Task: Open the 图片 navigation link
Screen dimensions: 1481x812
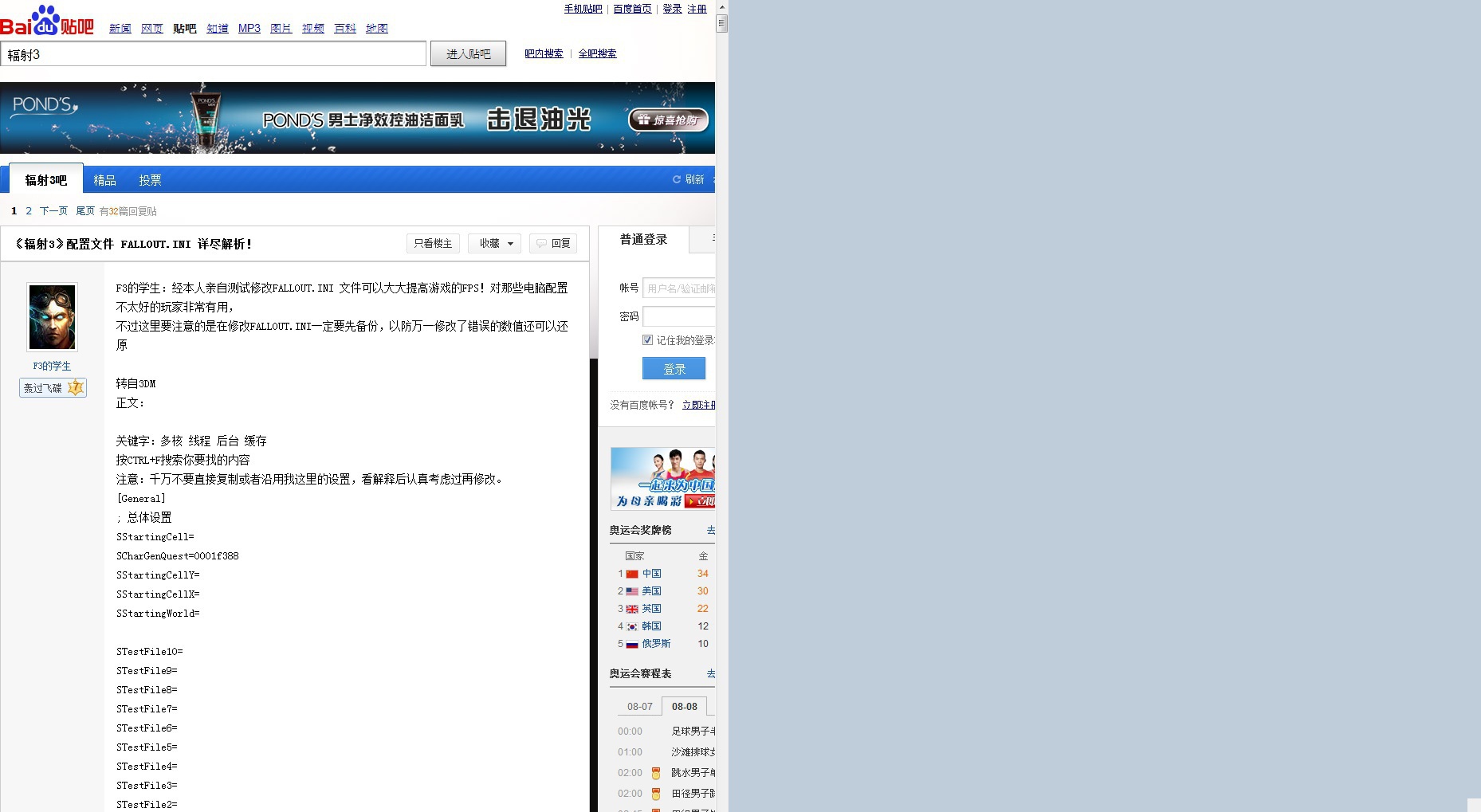Action: coord(281,29)
